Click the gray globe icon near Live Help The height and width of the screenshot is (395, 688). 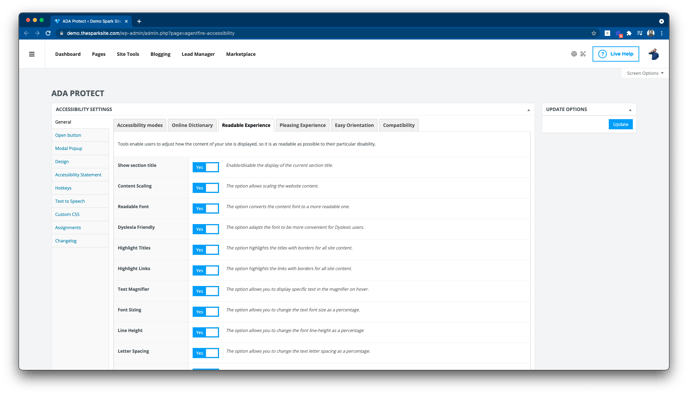click(574, 54)
